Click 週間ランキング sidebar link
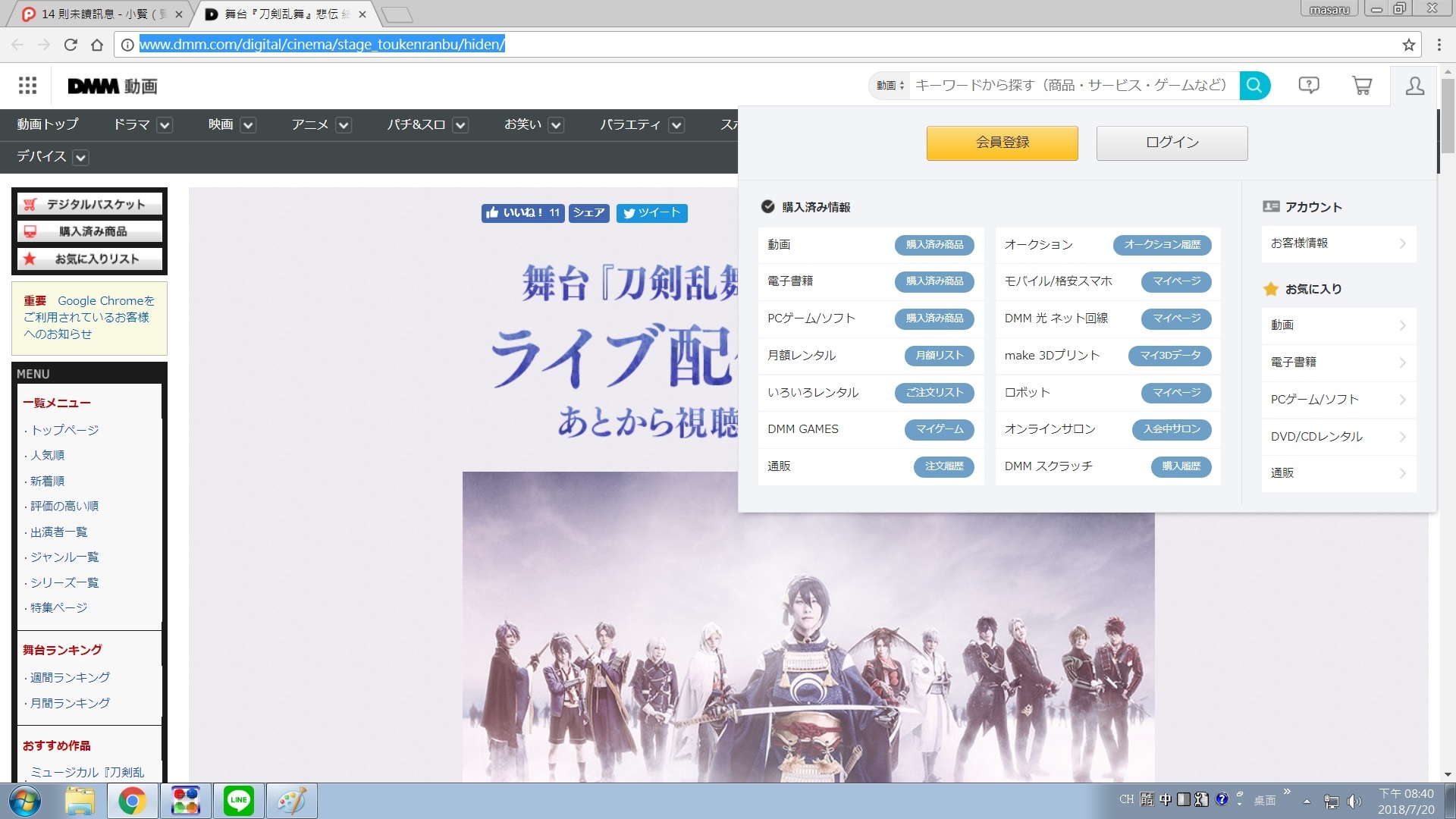Image resolution: width=1456 pixels, height=819 pixels. pyautogui.click(x=70, y=677)
